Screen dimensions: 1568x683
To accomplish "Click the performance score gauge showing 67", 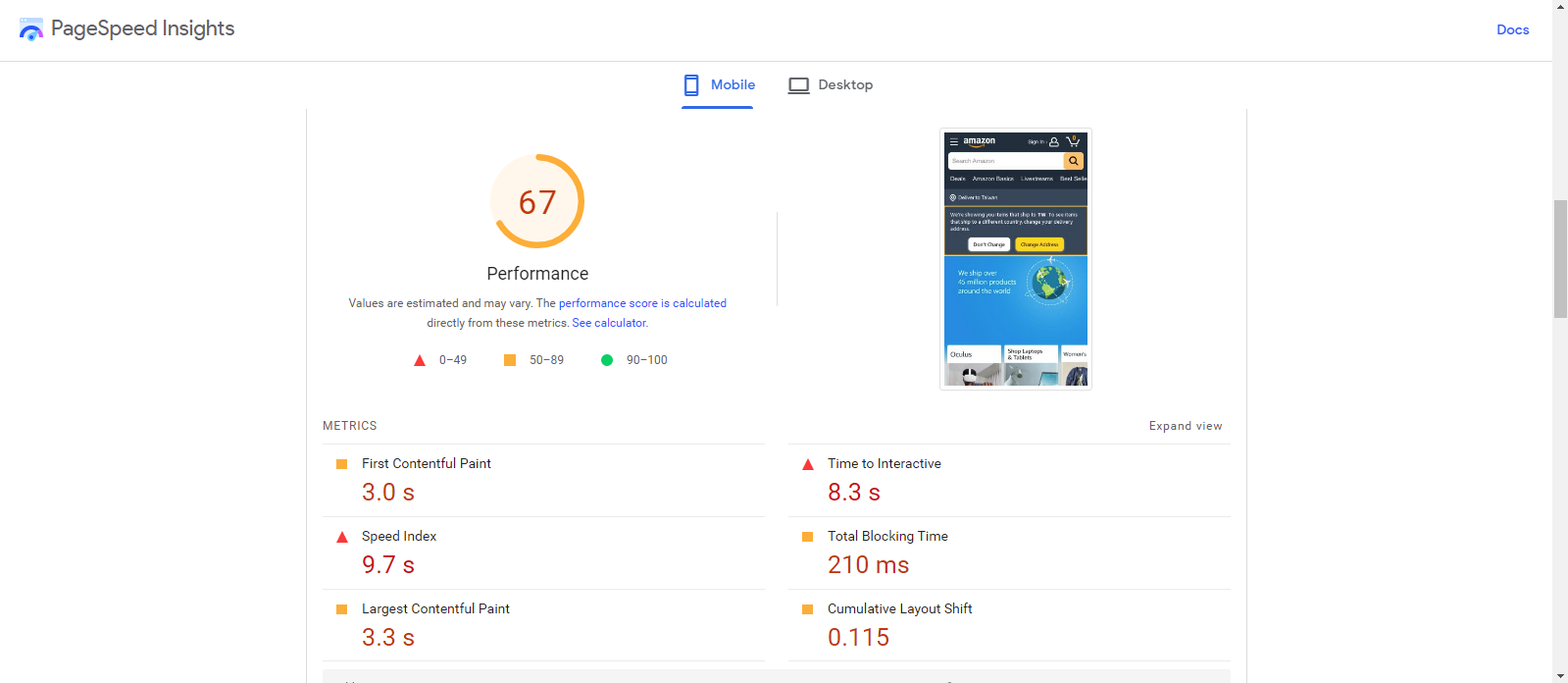I will click(x=537, y=201).
